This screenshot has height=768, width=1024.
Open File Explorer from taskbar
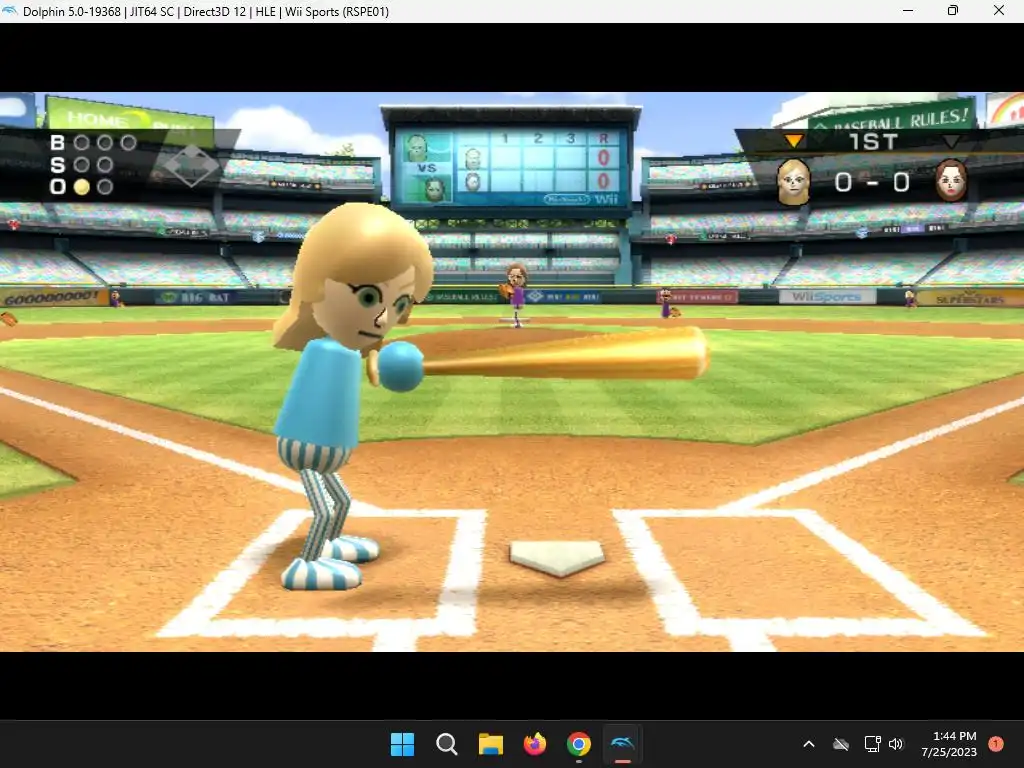(490, 744)
